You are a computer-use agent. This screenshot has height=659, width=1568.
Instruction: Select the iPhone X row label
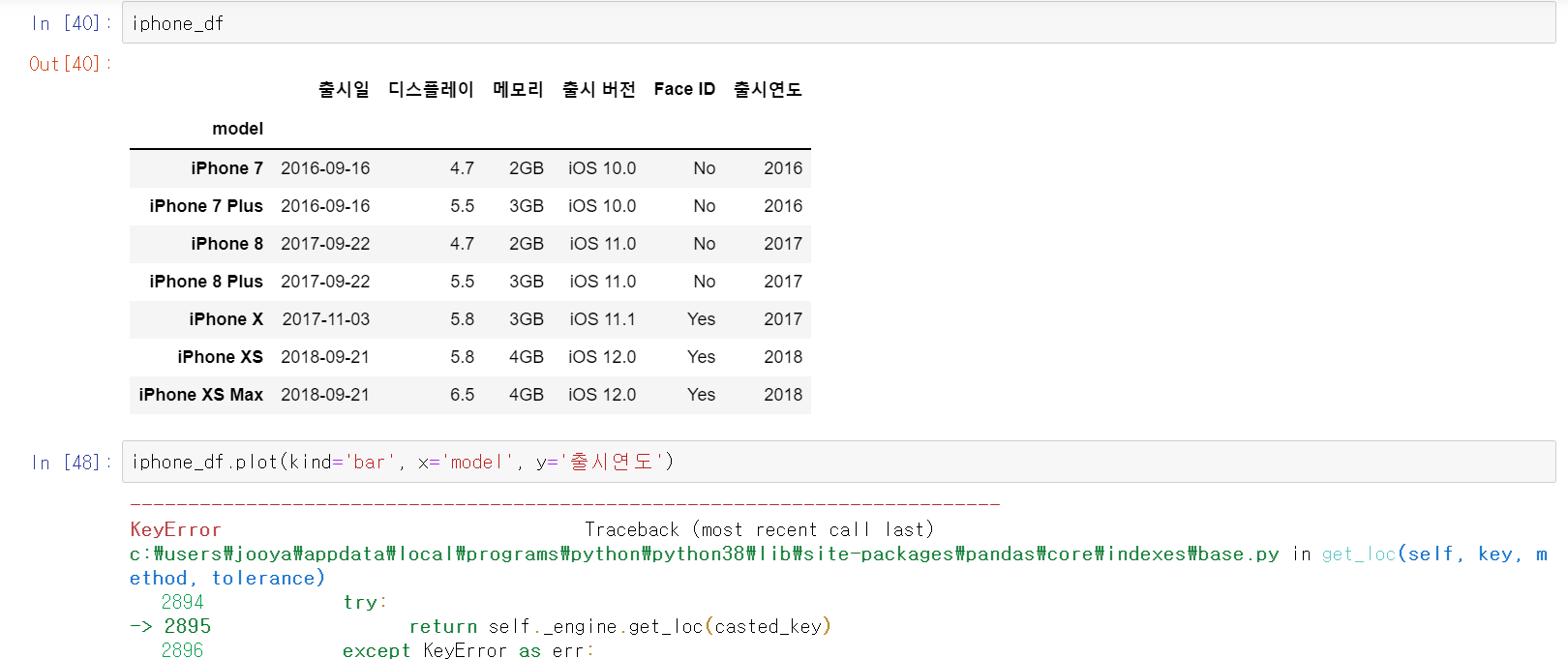tap(226, 319)
